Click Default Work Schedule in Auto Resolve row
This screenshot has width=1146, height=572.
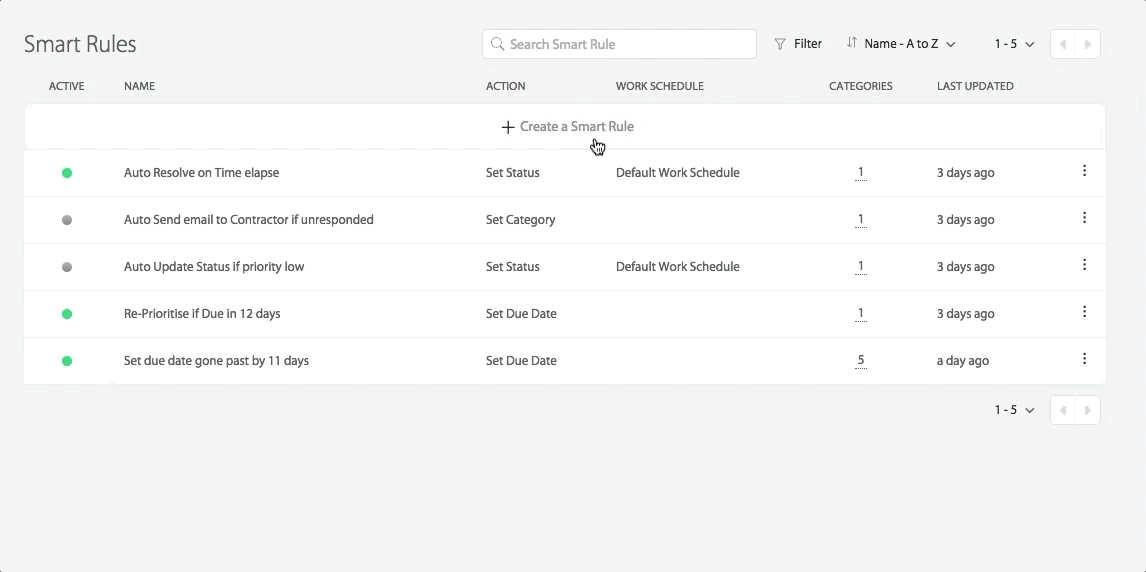point(678,173)
